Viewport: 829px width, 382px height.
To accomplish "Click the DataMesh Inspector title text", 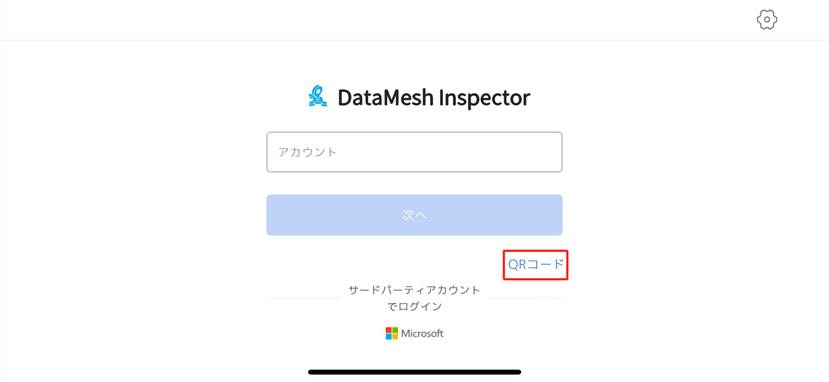I will [x=434, y=97].
